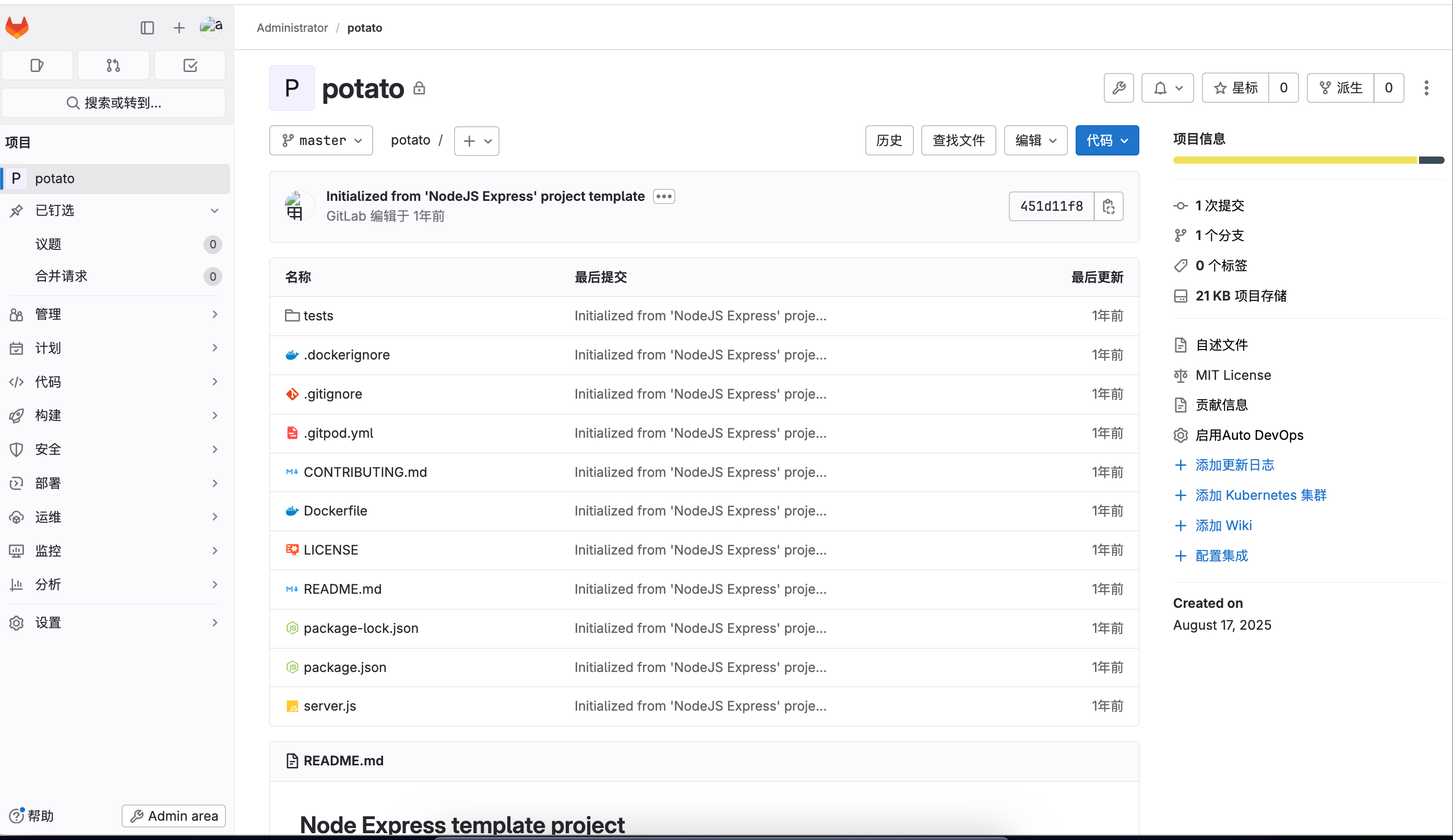The height and width of the screenshot is (840, 1453).
Task: Open the 设置 sidebar menu
Action: [x=115, y=622]
